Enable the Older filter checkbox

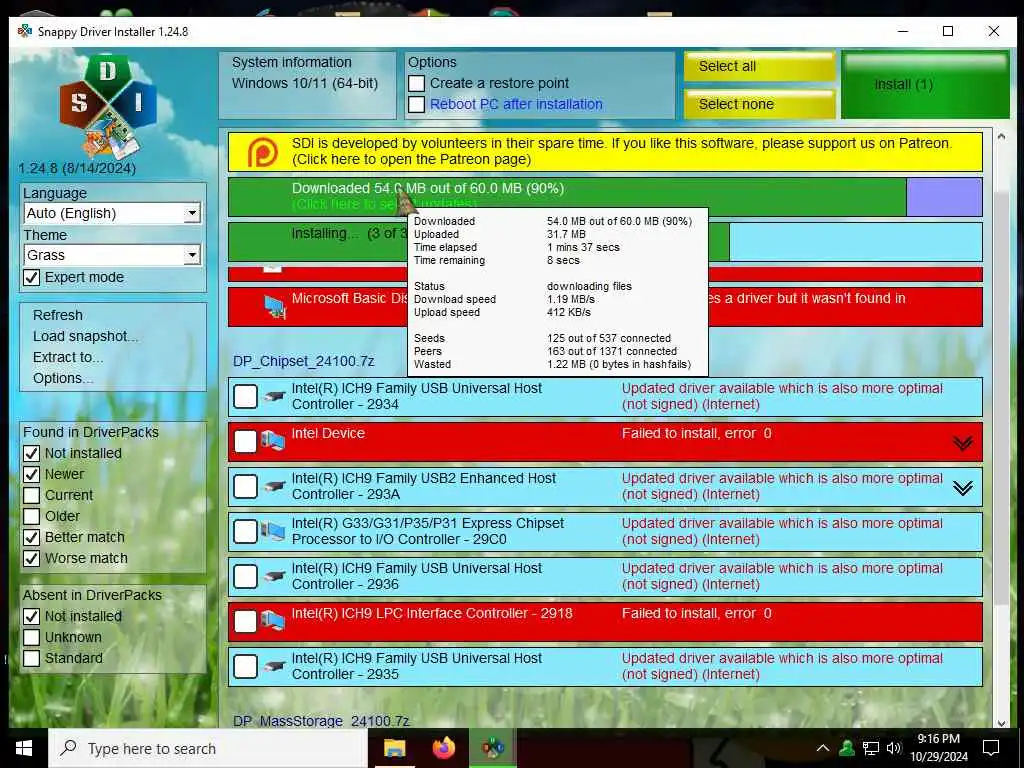click(x=31, y=517)
